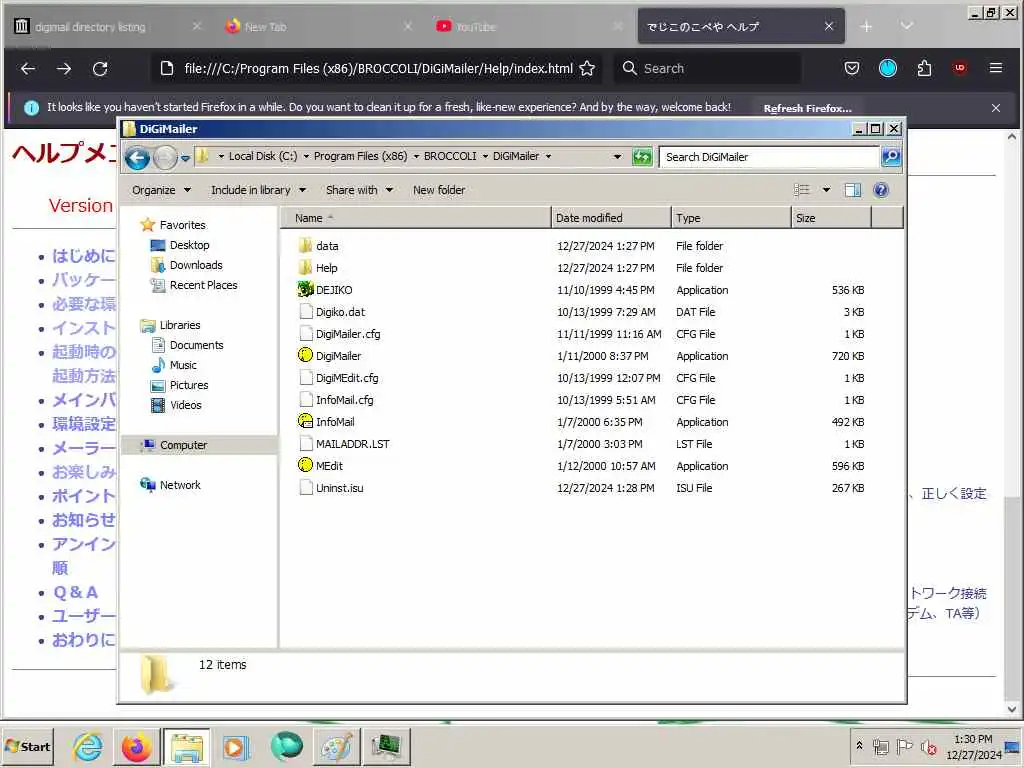Open Firefox list all tabs chevron
The width and height of the screenshot is (1024, 768).
coord(906,26)
